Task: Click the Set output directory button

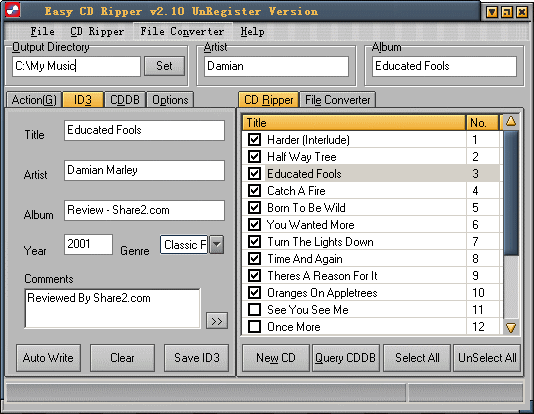Action: pos(164,66)
